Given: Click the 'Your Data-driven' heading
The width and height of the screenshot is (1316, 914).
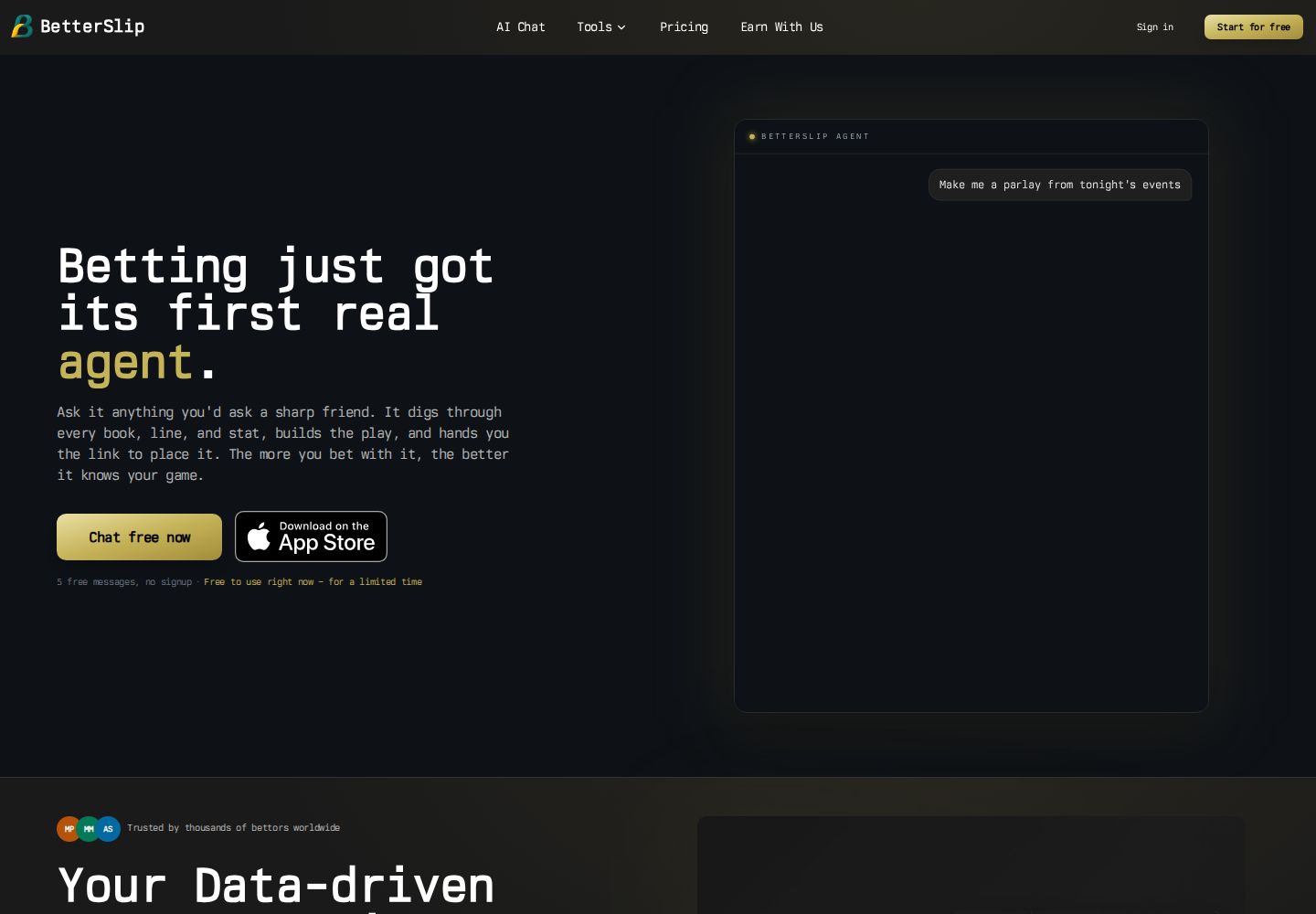Looking at the screenshot, I should coord(276,886).
